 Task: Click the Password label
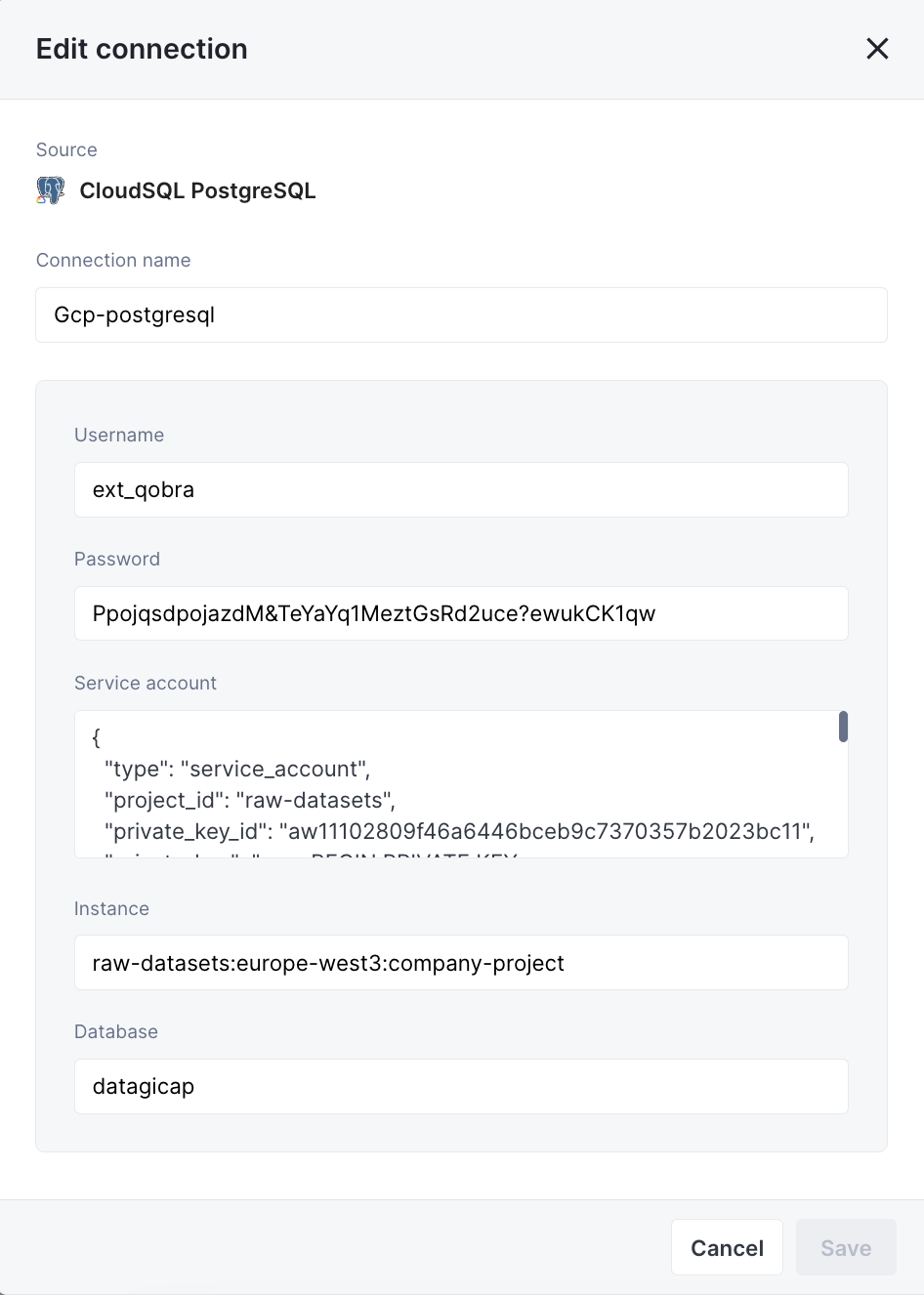point(117,559)
